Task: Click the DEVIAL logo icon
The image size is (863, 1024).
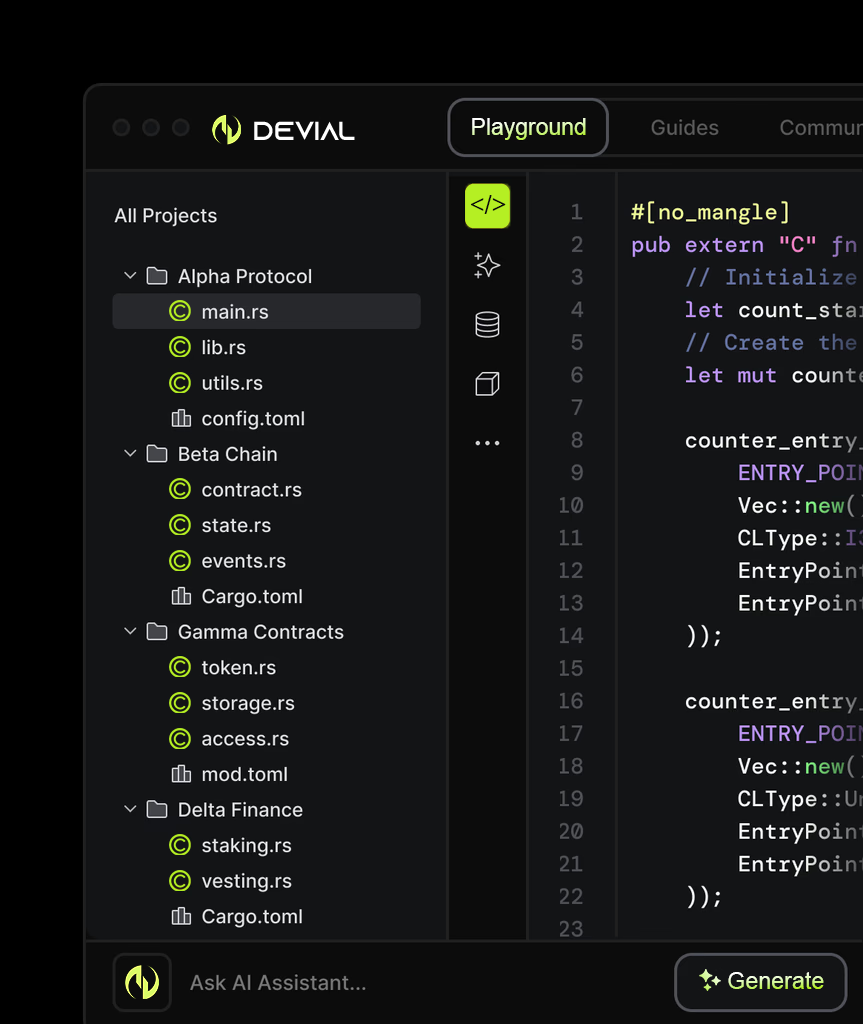Action: (x=227, y=129)
